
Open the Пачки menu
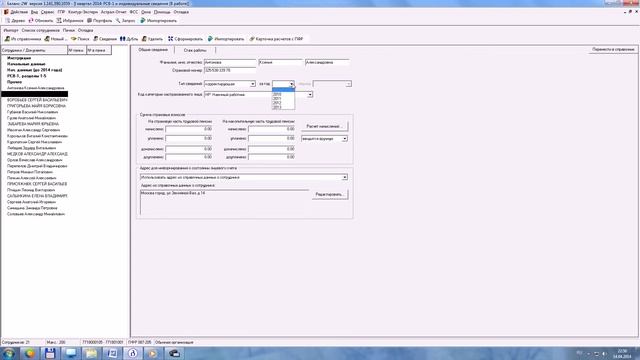click(69, 30)
